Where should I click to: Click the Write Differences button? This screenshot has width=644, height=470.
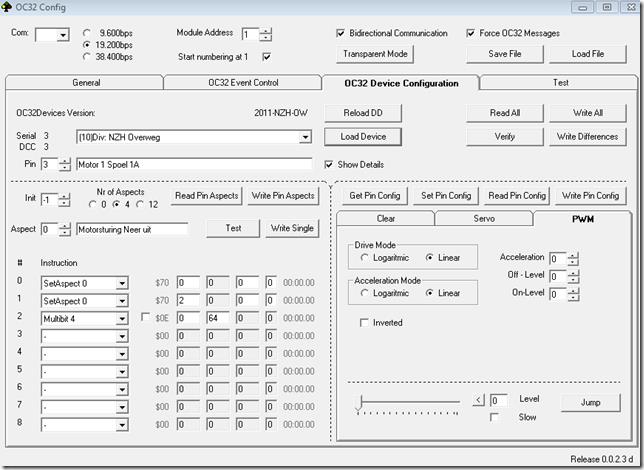[x=588, y=136]
